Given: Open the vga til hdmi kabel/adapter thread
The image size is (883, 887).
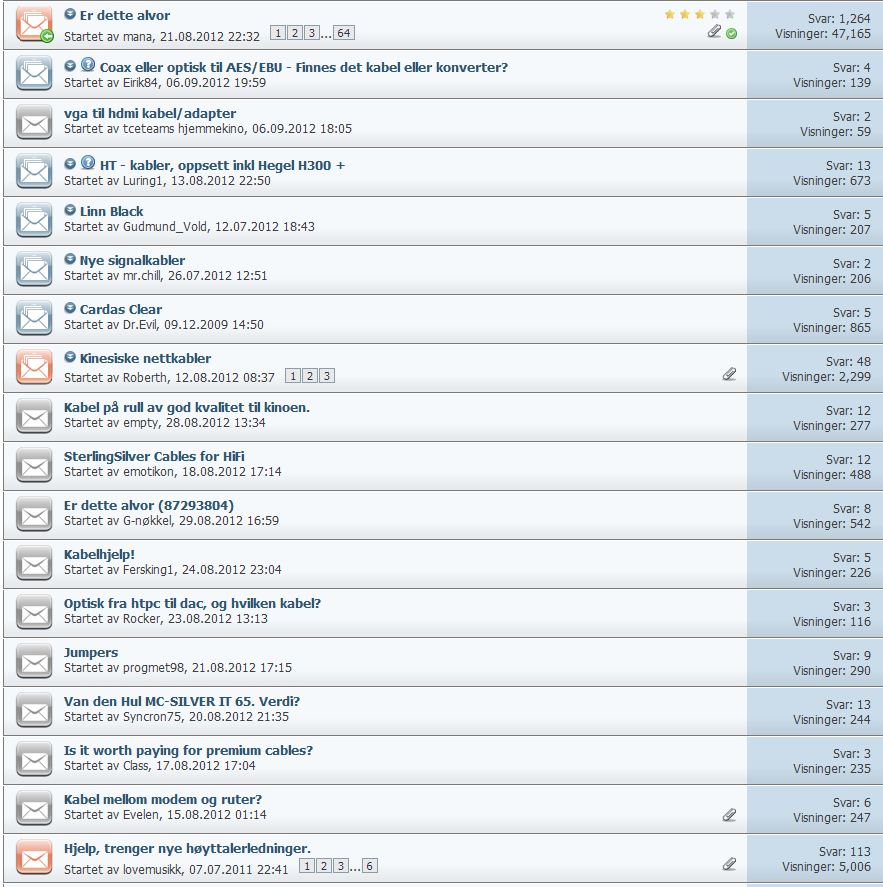Looking at the screenshot, I should [150, 113].
